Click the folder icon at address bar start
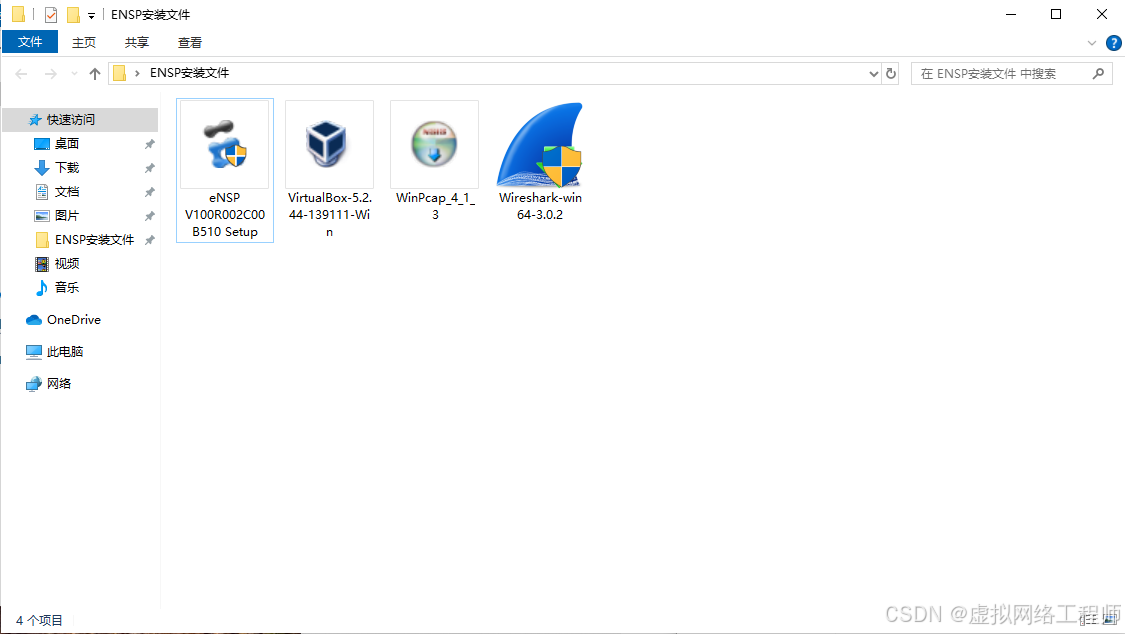 tap(120, 73)
